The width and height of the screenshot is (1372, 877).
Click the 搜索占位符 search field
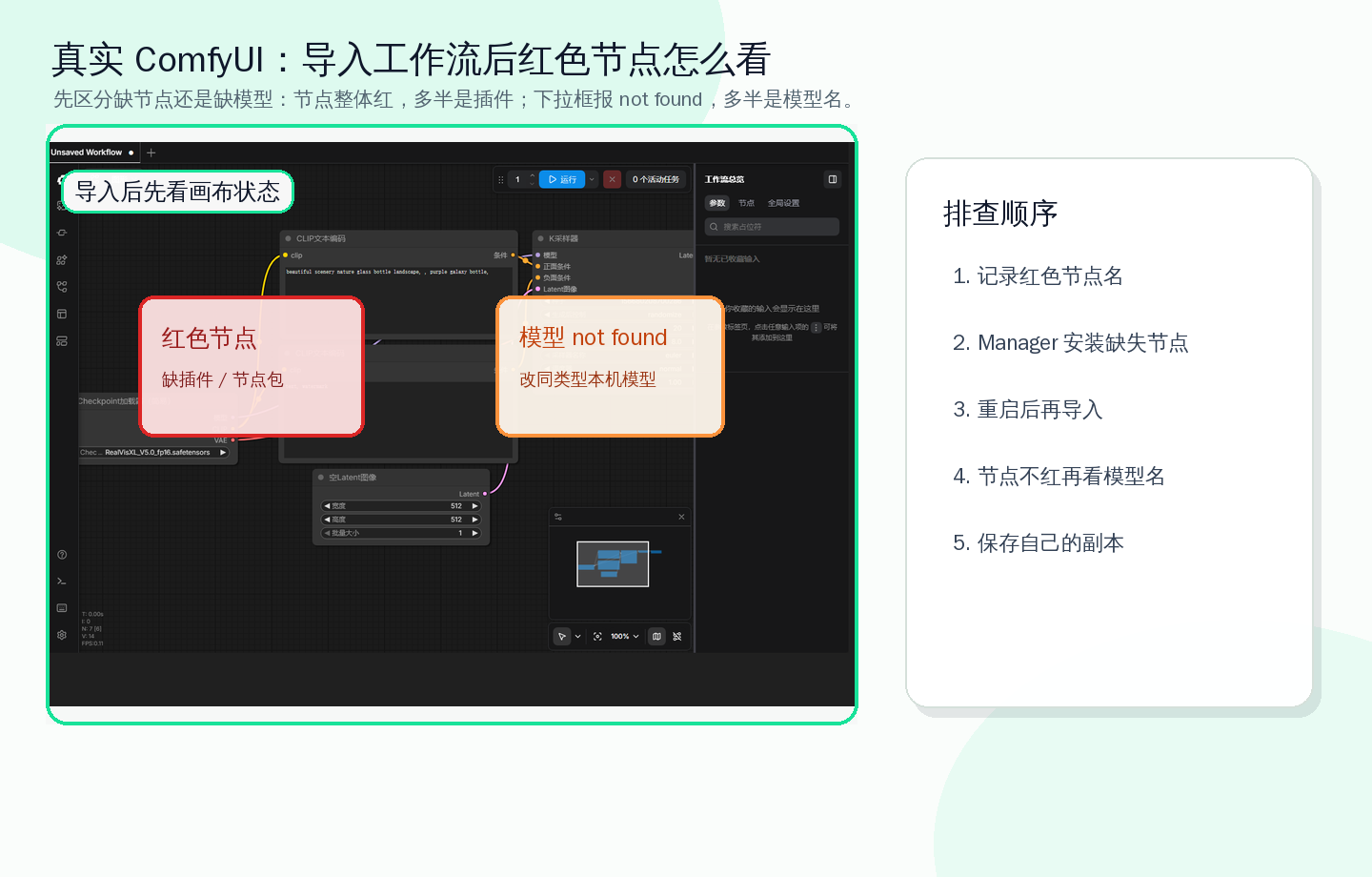coord(772,227)
